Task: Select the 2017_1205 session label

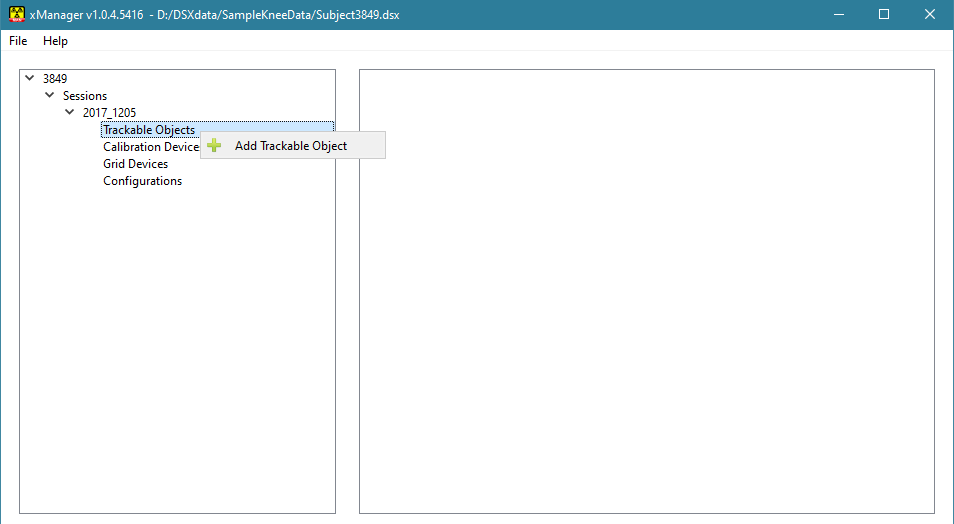Action: tap(109, 113)
